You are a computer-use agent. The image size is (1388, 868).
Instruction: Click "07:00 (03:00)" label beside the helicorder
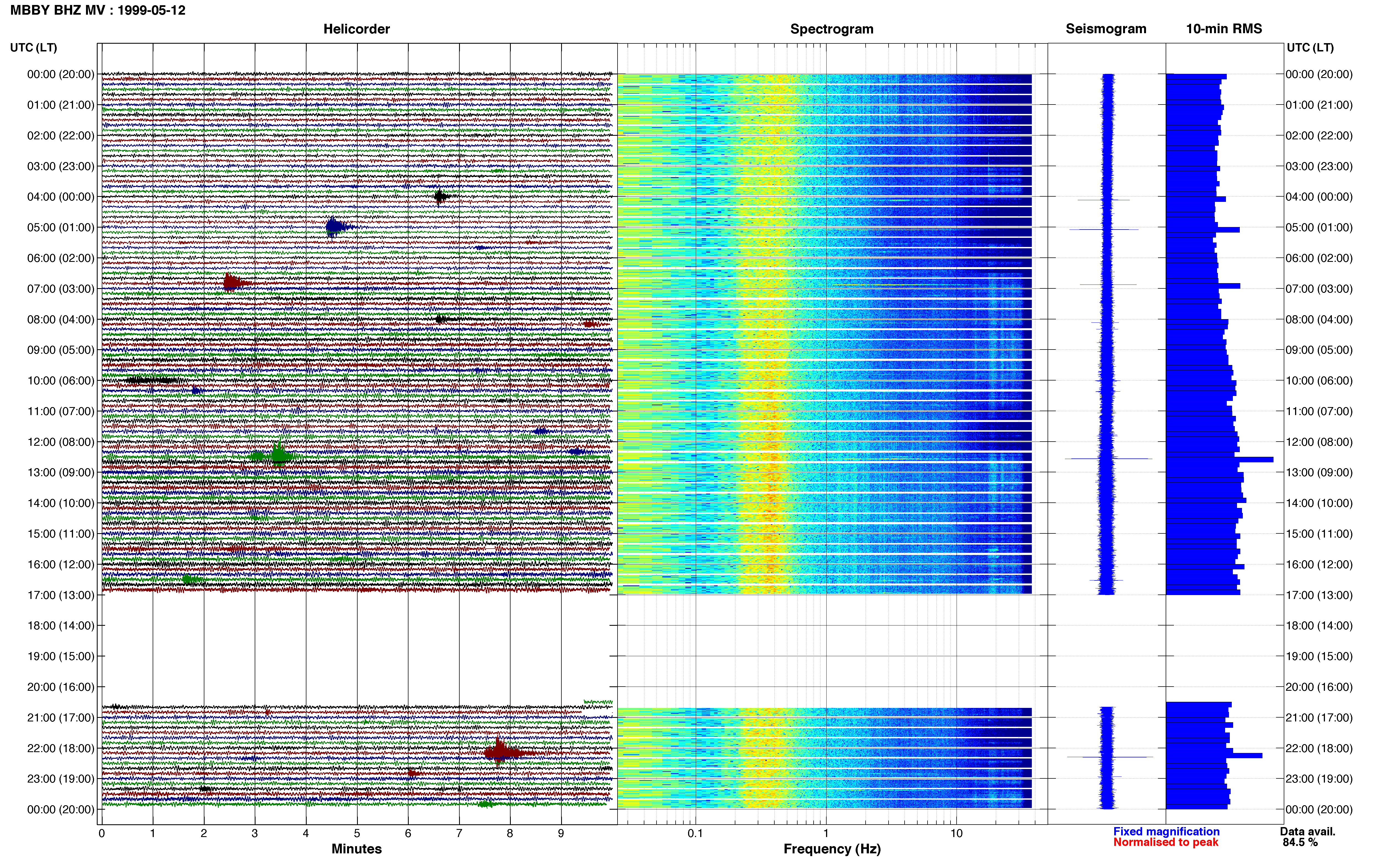[x=61, y=289]
